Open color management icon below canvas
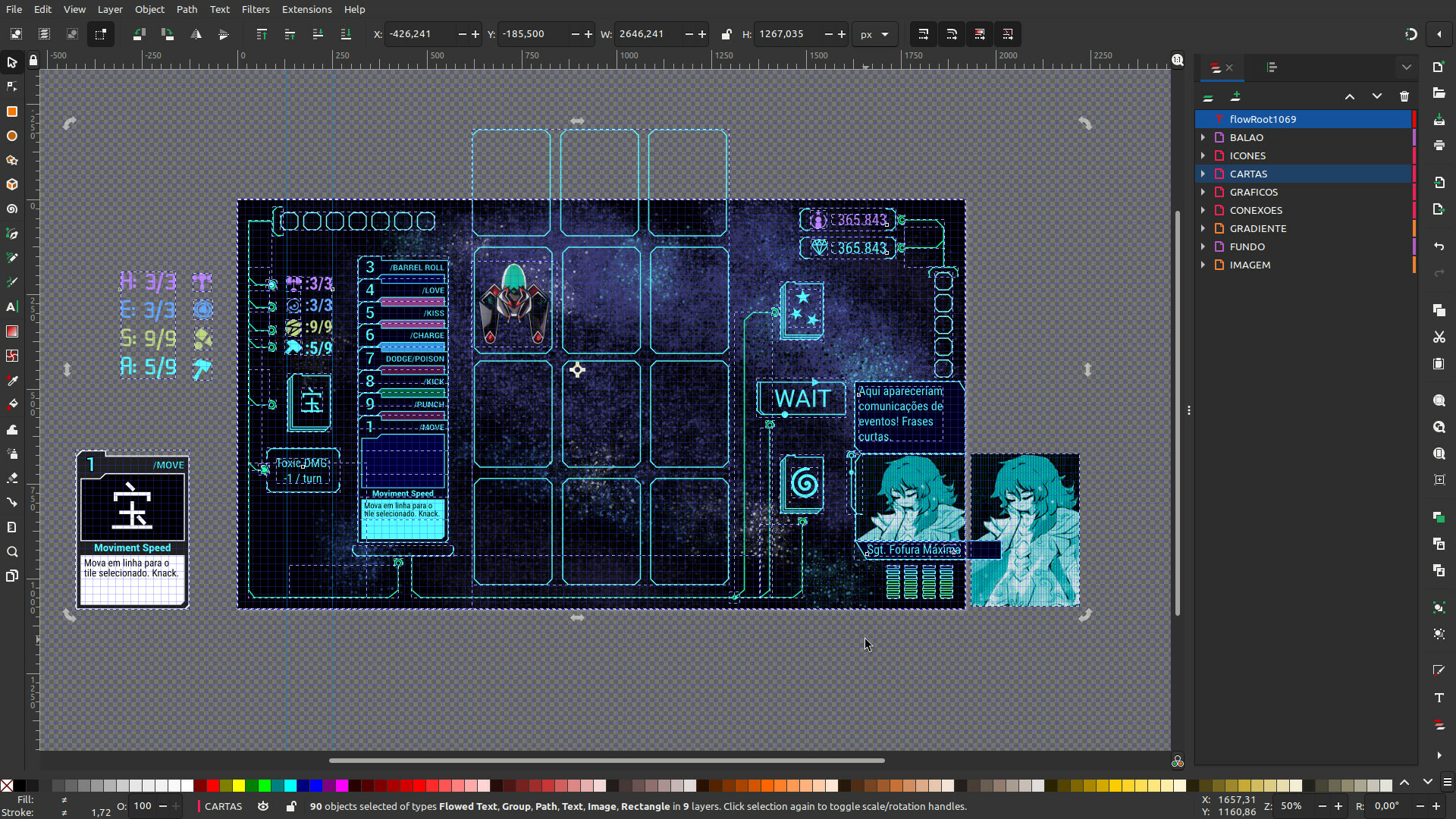1456x819 pixels. point(1178,761)
